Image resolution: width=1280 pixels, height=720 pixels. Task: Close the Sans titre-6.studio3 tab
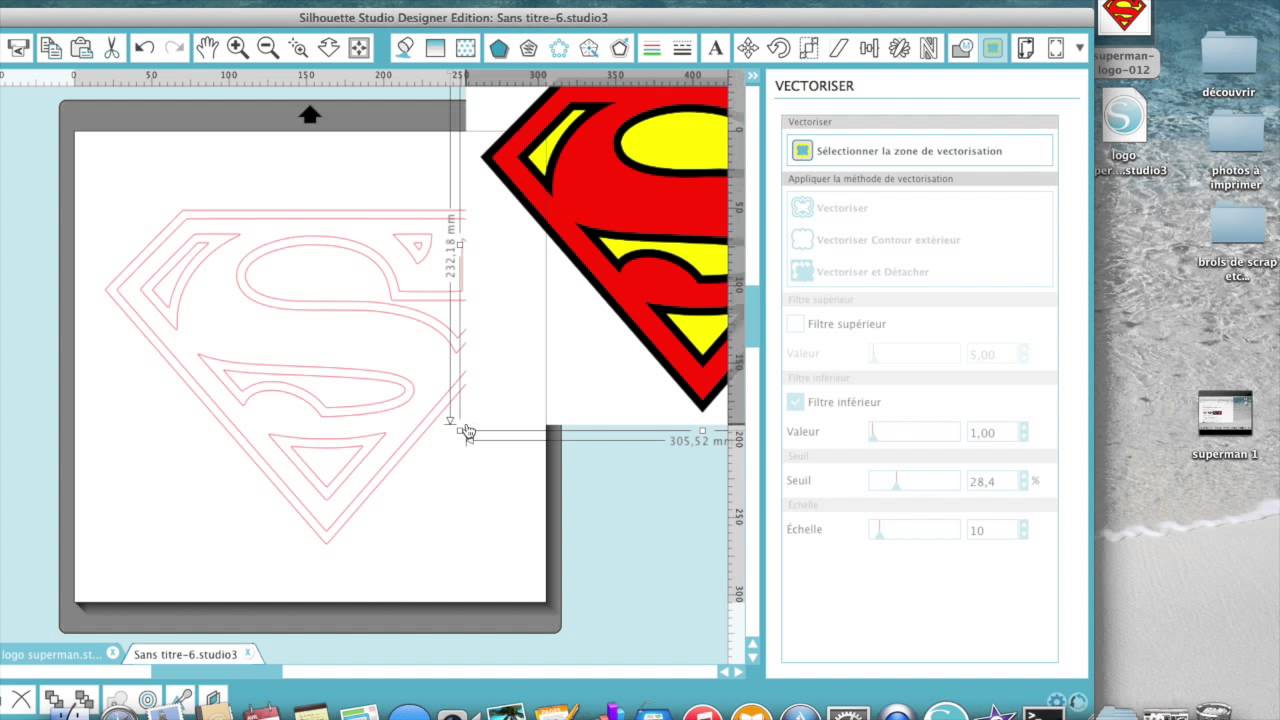[248, 654]
